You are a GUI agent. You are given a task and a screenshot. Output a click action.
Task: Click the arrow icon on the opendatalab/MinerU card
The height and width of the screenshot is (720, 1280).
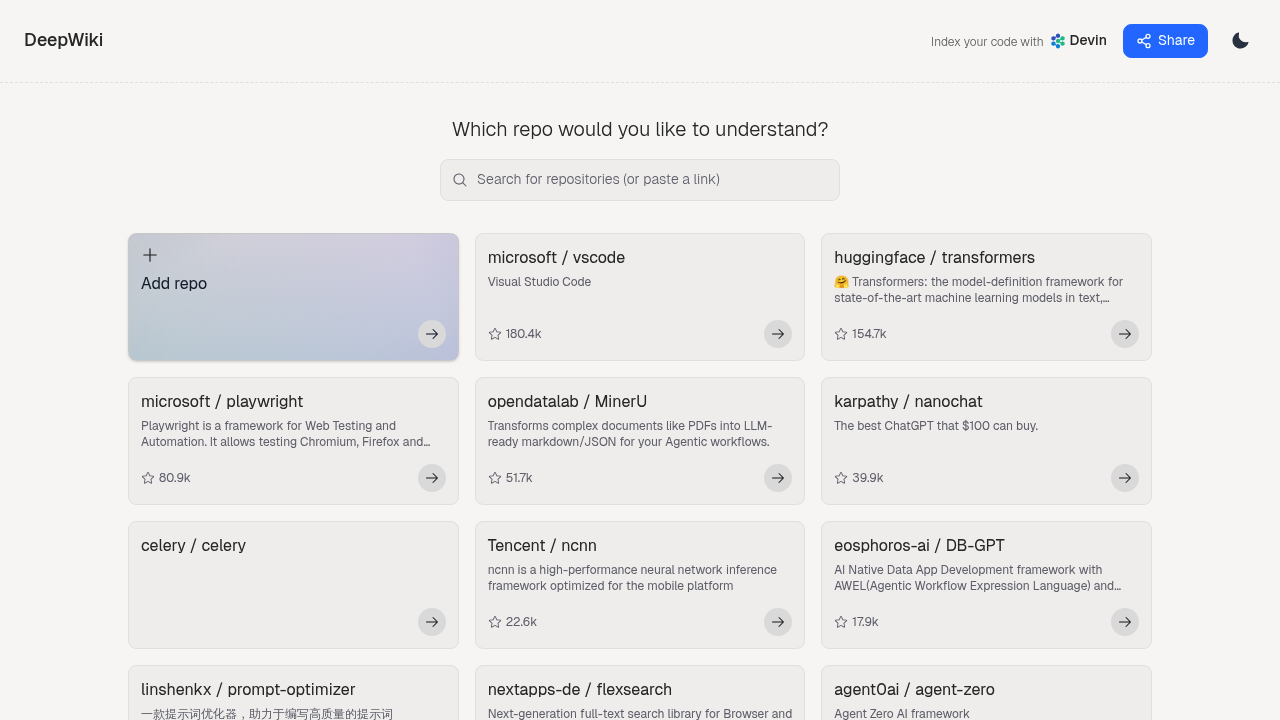point(778,478)
